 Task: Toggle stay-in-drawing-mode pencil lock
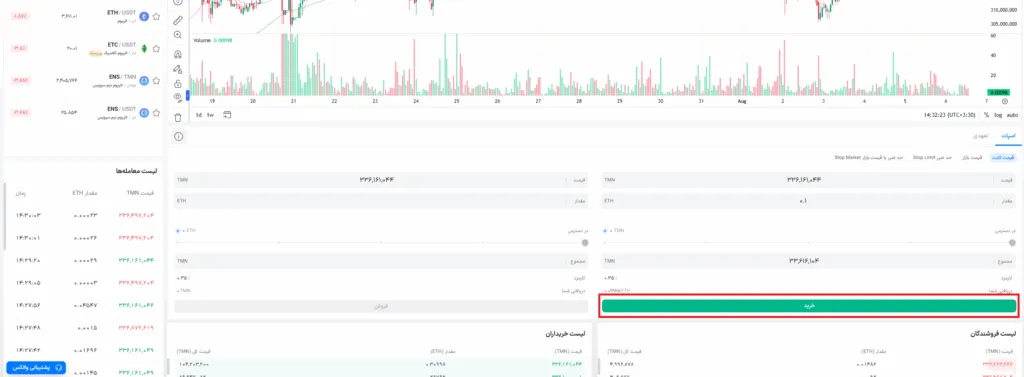point(178,69)
